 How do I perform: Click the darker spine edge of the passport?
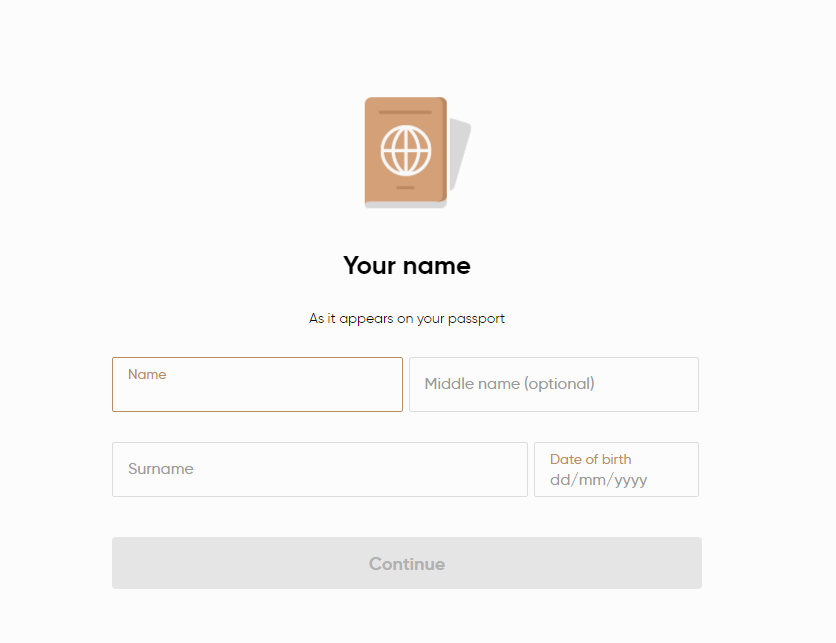pos(443,149)
